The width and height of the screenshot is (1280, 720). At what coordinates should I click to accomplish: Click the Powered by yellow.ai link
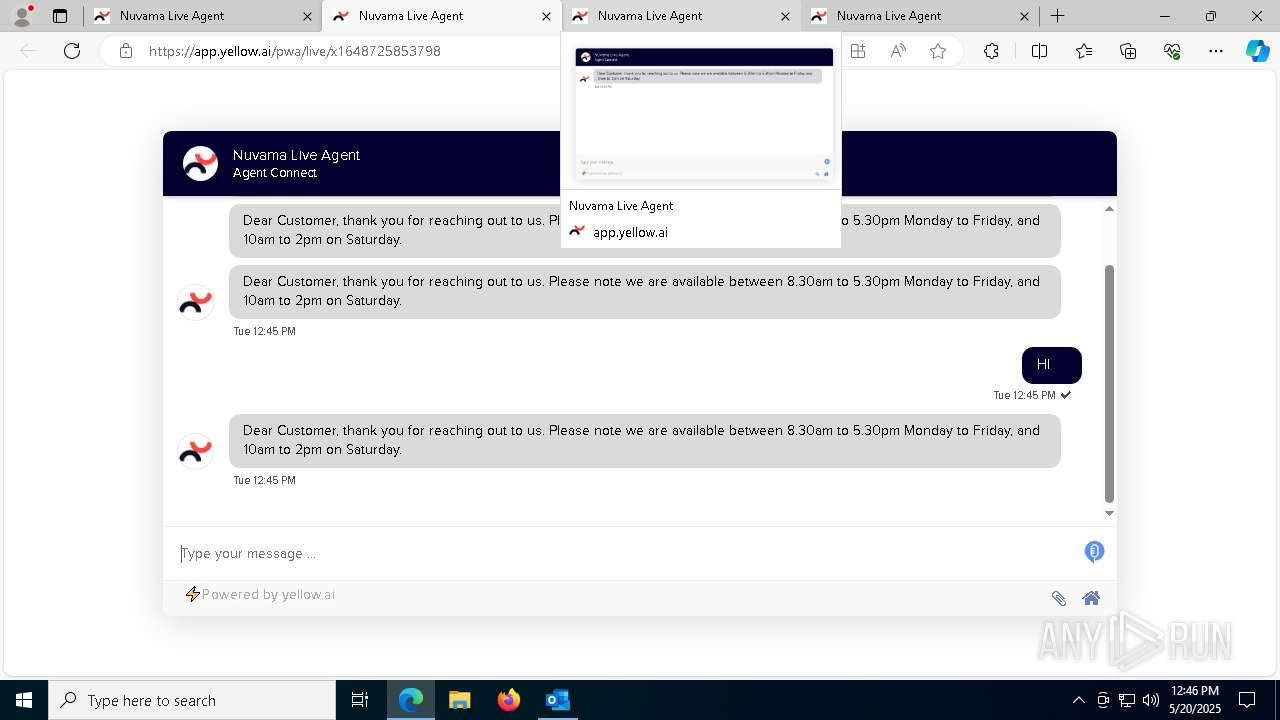pos(268,594)
